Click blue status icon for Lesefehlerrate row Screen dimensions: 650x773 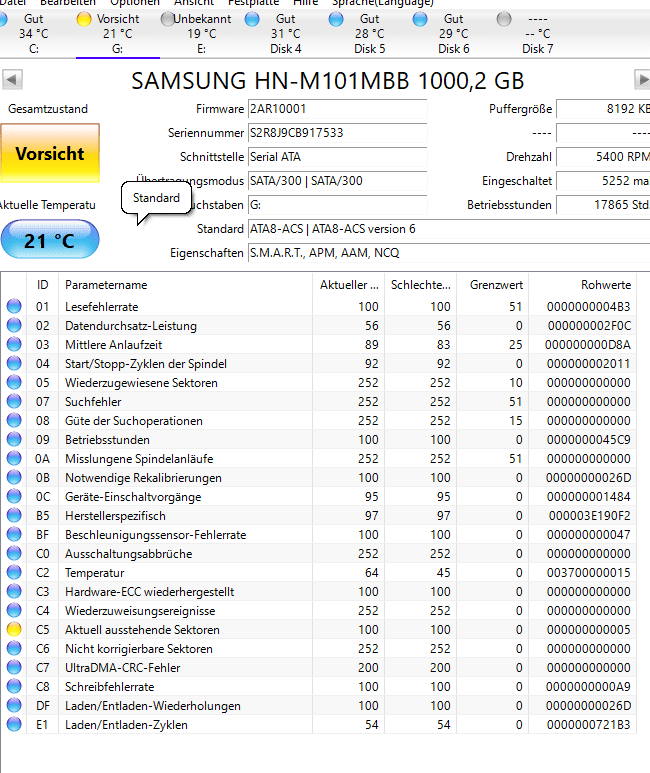[14, 306]
